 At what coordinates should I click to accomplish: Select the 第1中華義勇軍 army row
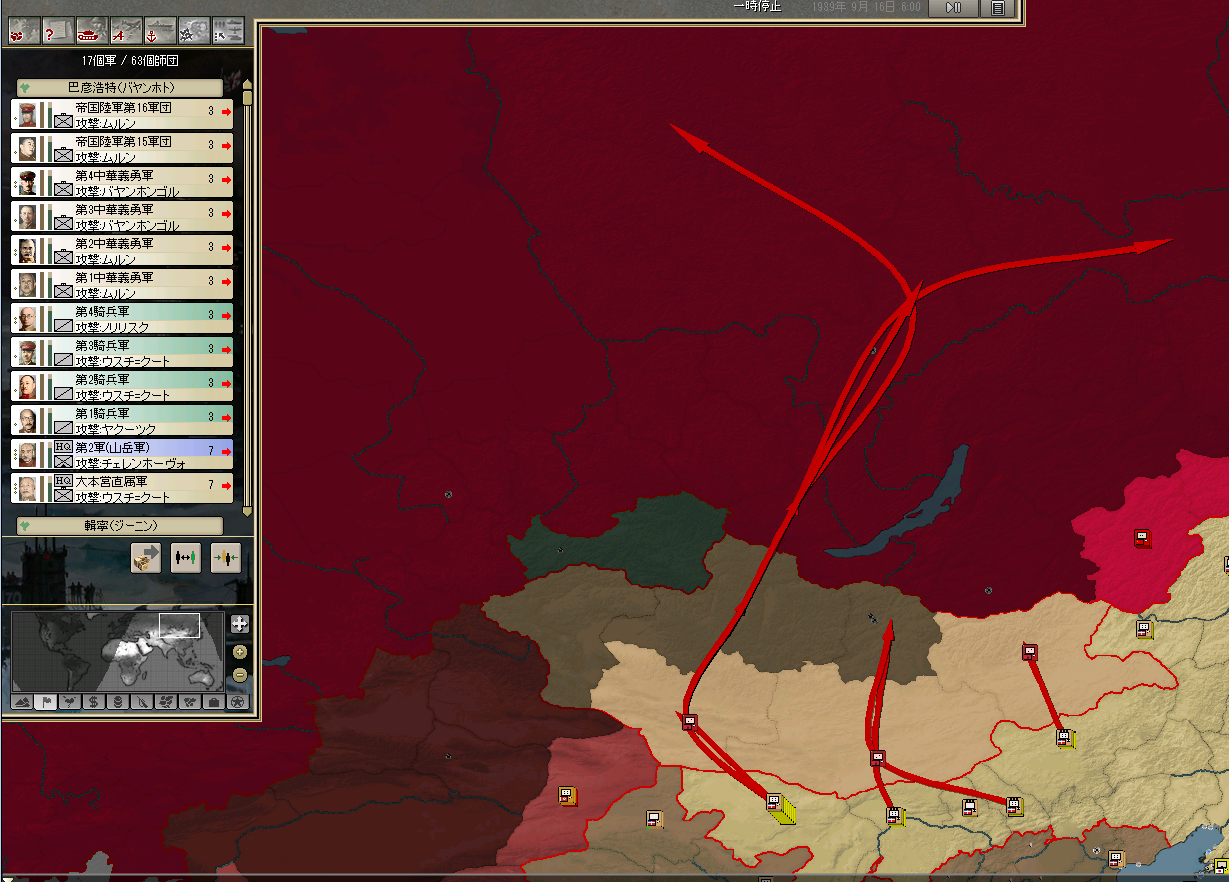(x=122, y=284)
